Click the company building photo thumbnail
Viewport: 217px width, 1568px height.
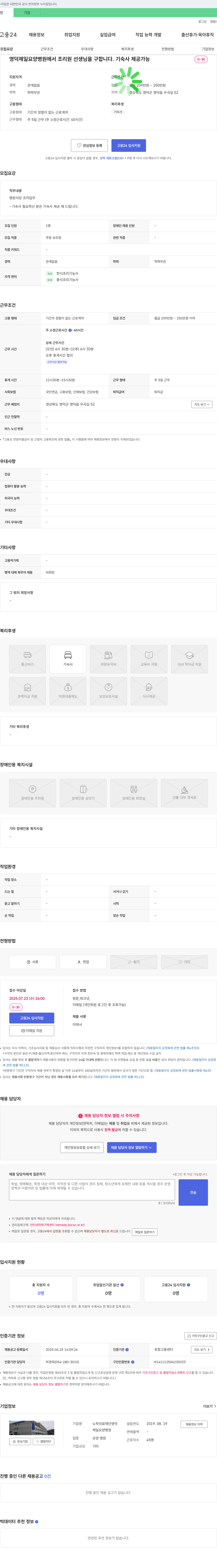coord(32,1427)
